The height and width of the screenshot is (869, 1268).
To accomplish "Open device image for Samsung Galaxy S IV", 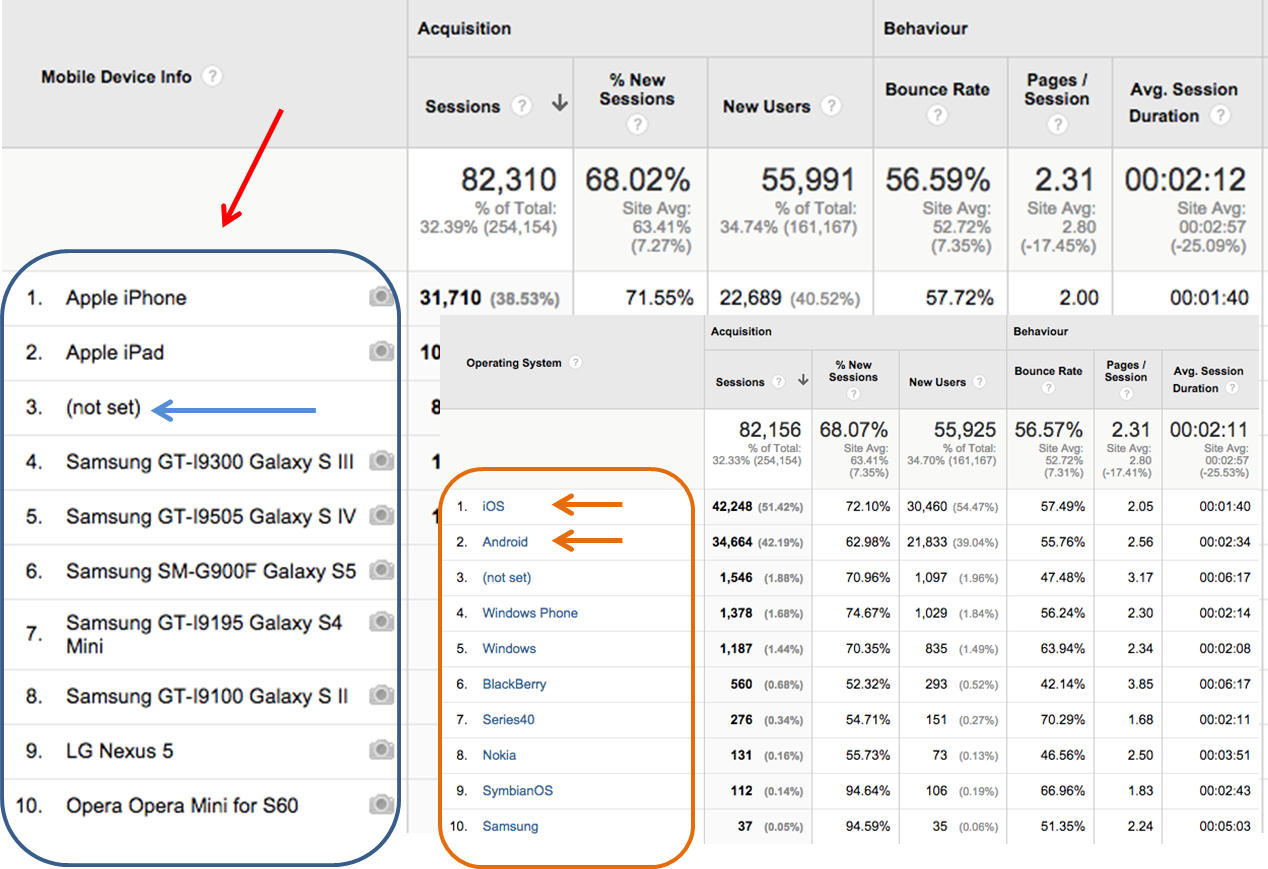I will click(381, 515).
